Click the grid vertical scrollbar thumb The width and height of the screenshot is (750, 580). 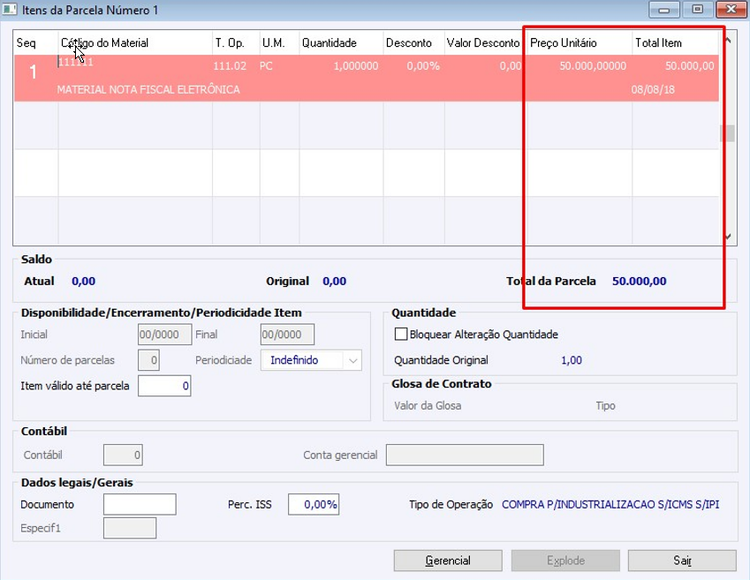728,133
